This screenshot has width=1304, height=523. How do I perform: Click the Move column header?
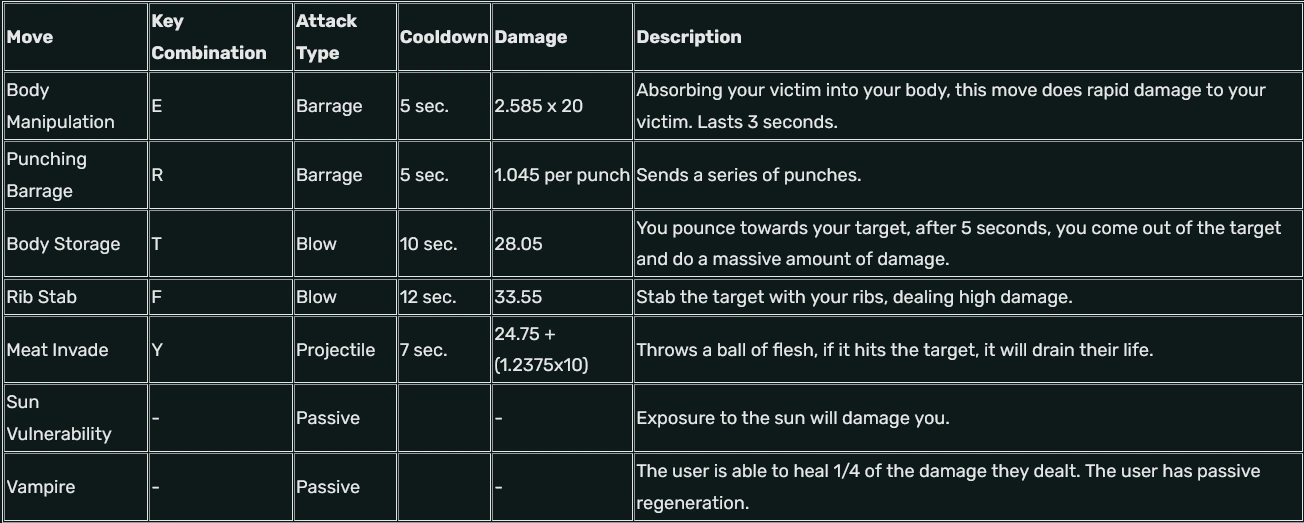pos(30,37)
